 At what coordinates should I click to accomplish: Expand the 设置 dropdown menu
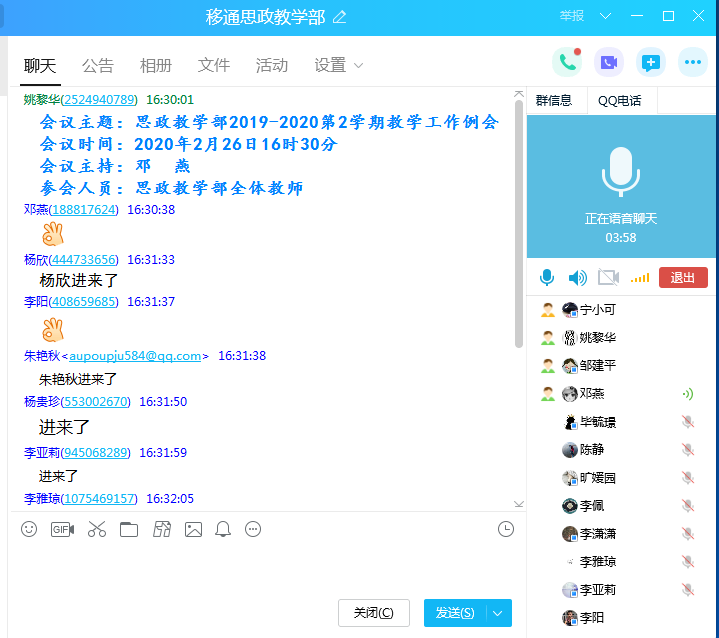point(339,66)
